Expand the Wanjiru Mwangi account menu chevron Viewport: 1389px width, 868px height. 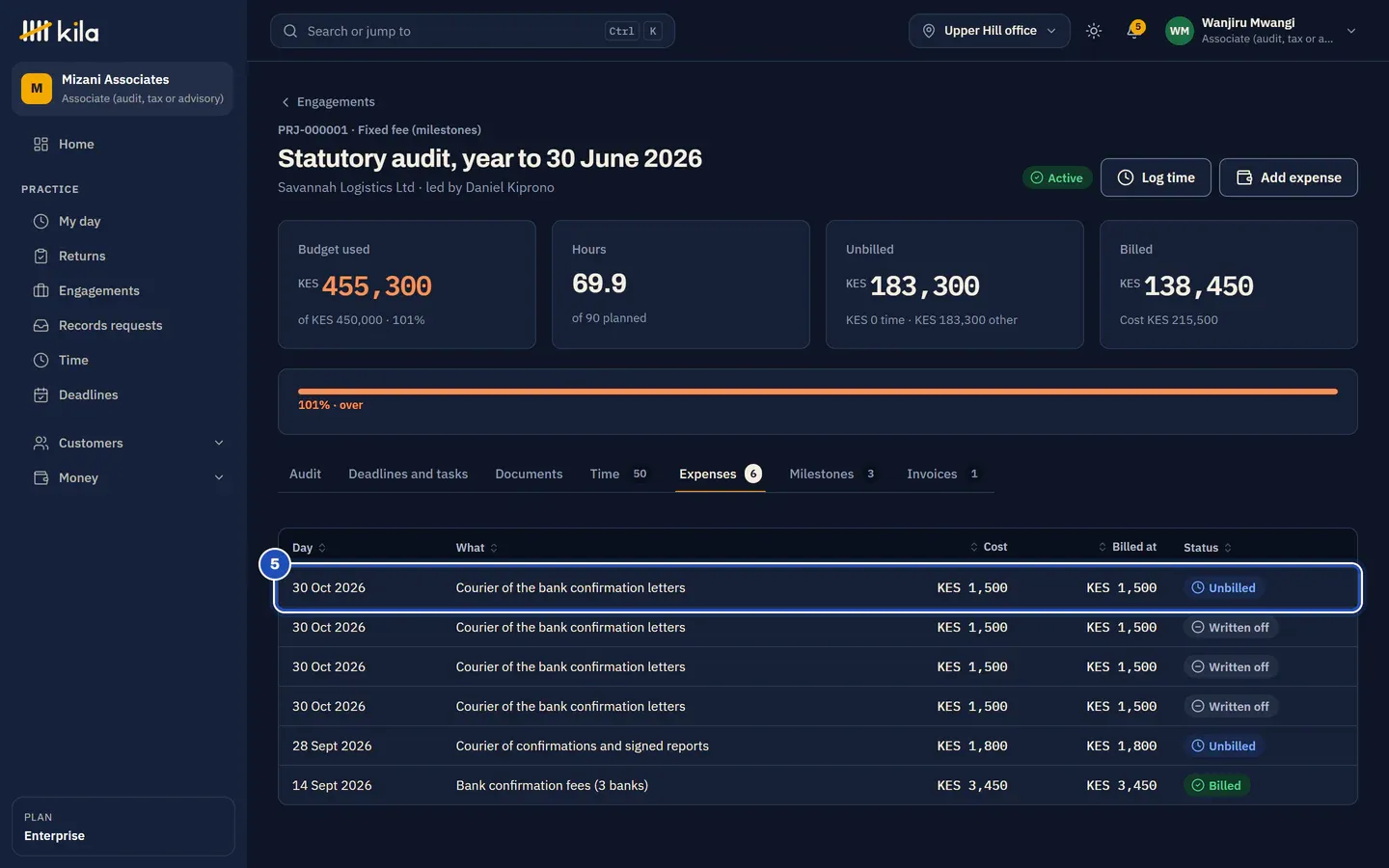pos(1351,31)
